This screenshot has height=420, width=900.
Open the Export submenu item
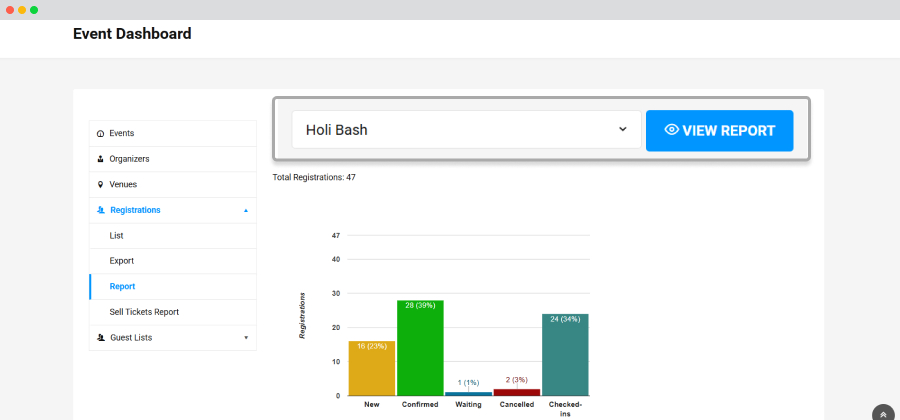point(173,261)
